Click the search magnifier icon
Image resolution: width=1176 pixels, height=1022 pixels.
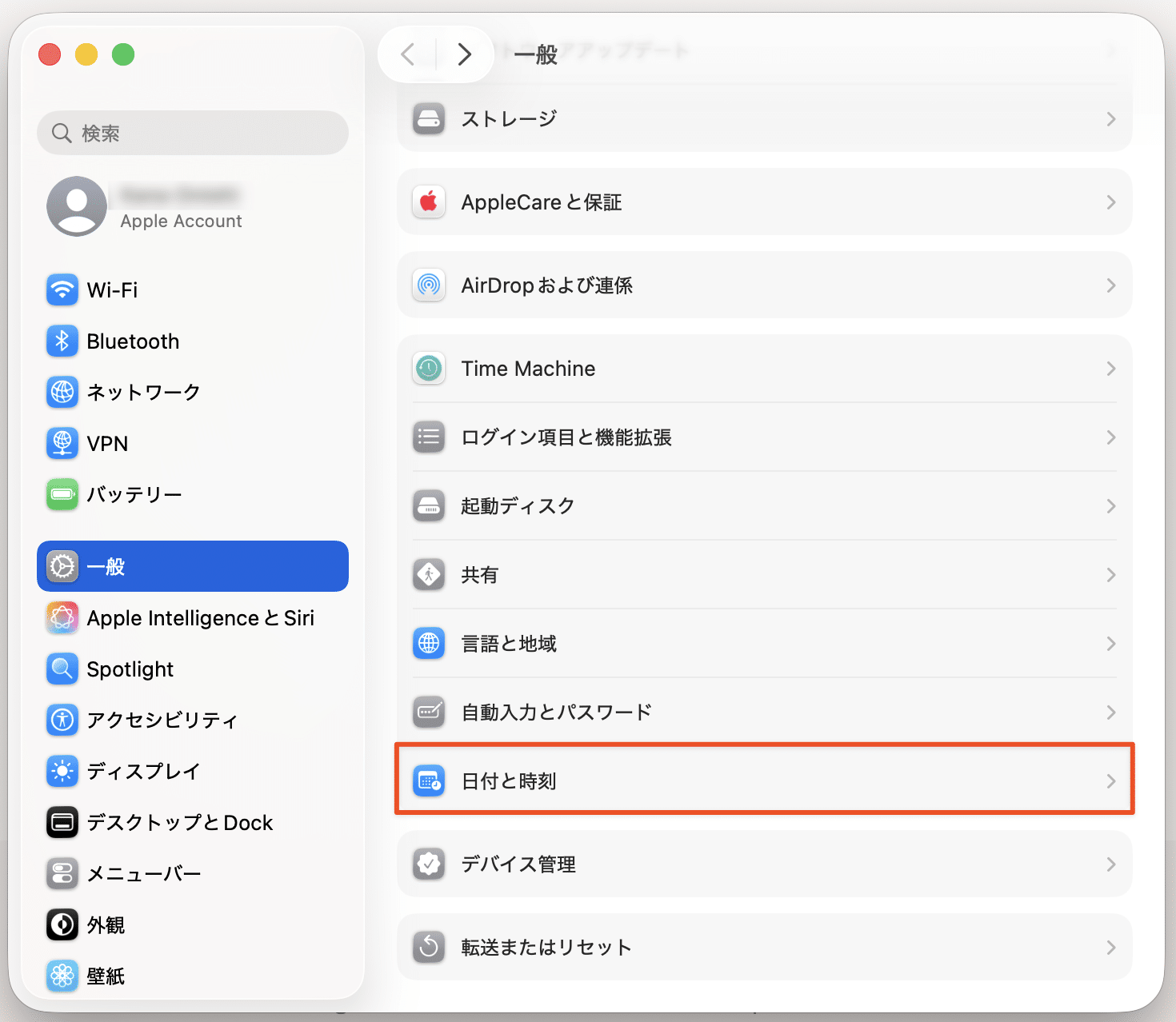pyautogui.click(x=62, y=133)
